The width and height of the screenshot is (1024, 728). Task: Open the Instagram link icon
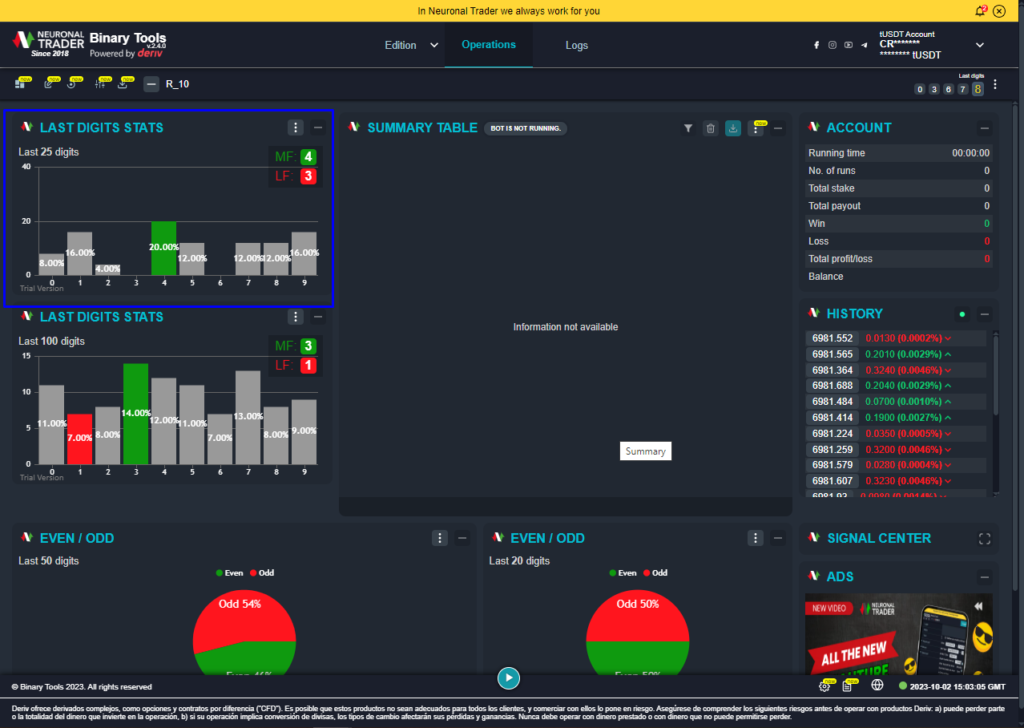832,45
